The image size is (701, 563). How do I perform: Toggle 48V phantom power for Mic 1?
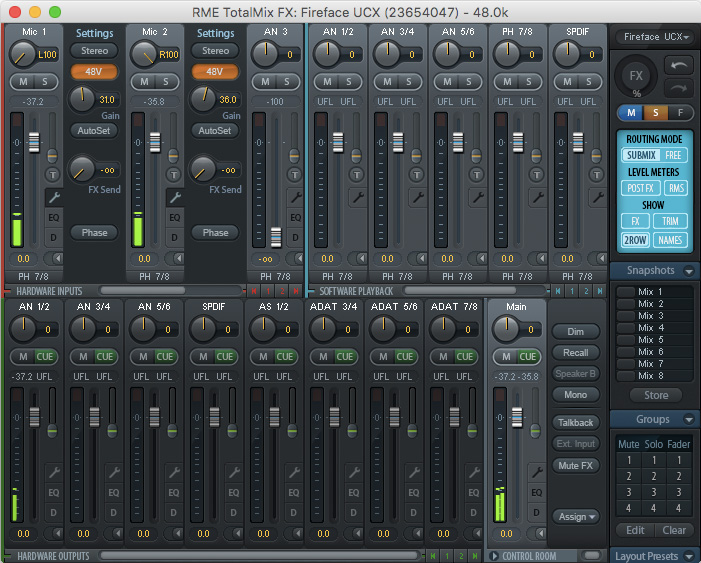click(94, 71)
